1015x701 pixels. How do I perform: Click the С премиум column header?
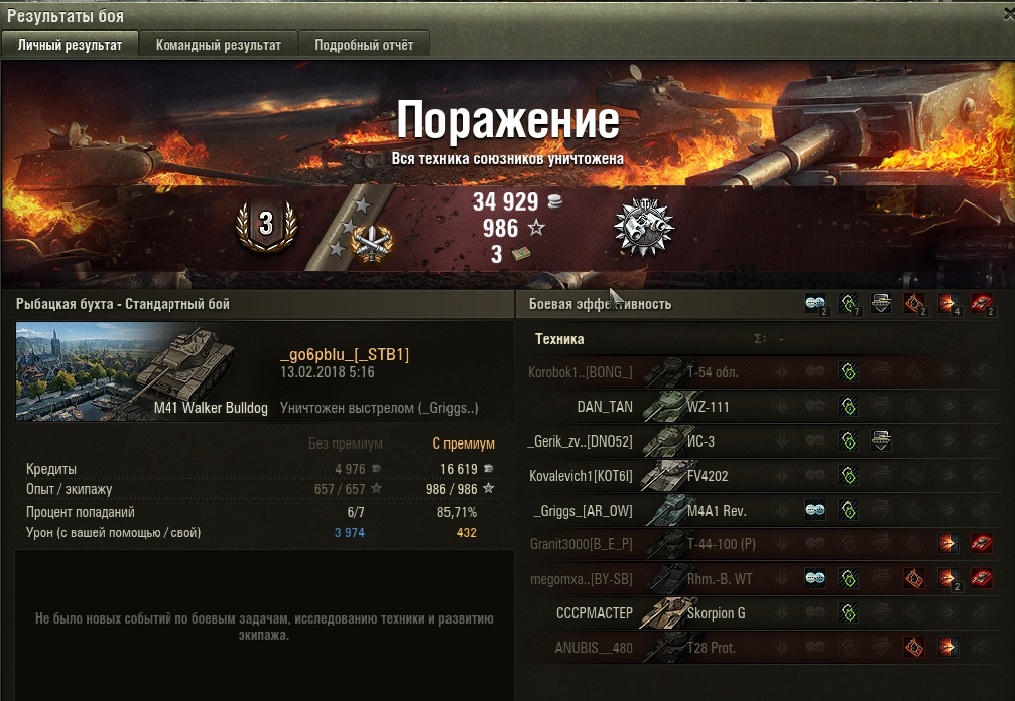pyautogui.click(x=463, y=444)
